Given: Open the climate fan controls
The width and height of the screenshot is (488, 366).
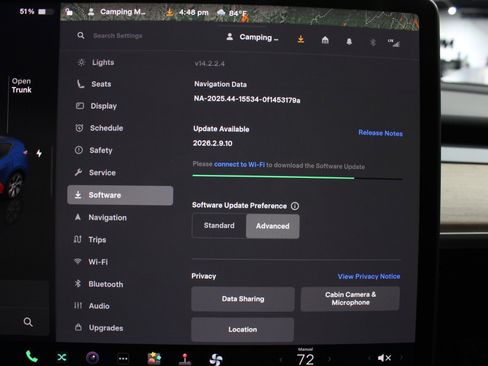Looking at the screenshot, I should click(x=216, y=360).
